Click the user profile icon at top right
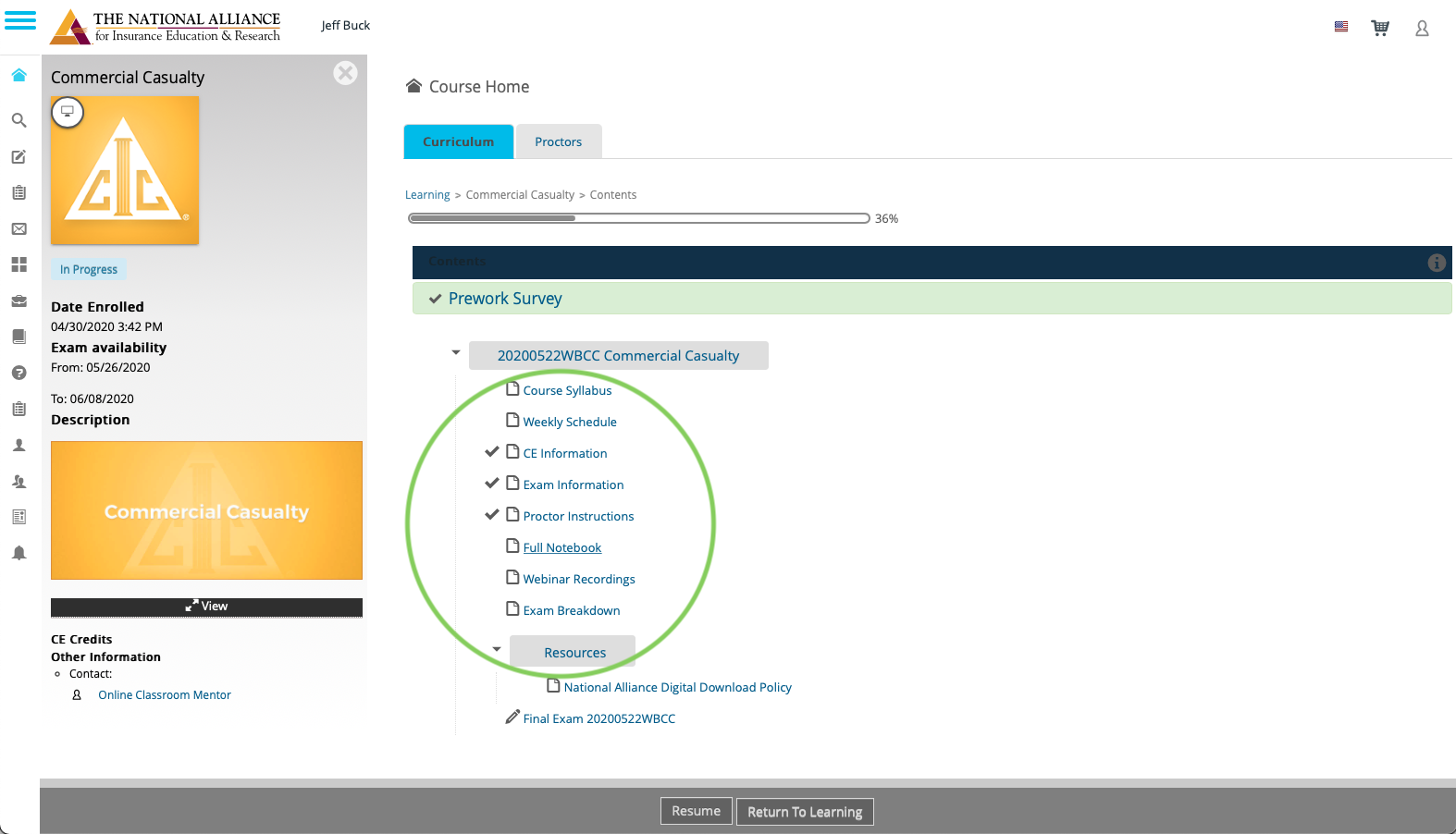Viewport: 1456px width, 834px height. pos(1422,29)
